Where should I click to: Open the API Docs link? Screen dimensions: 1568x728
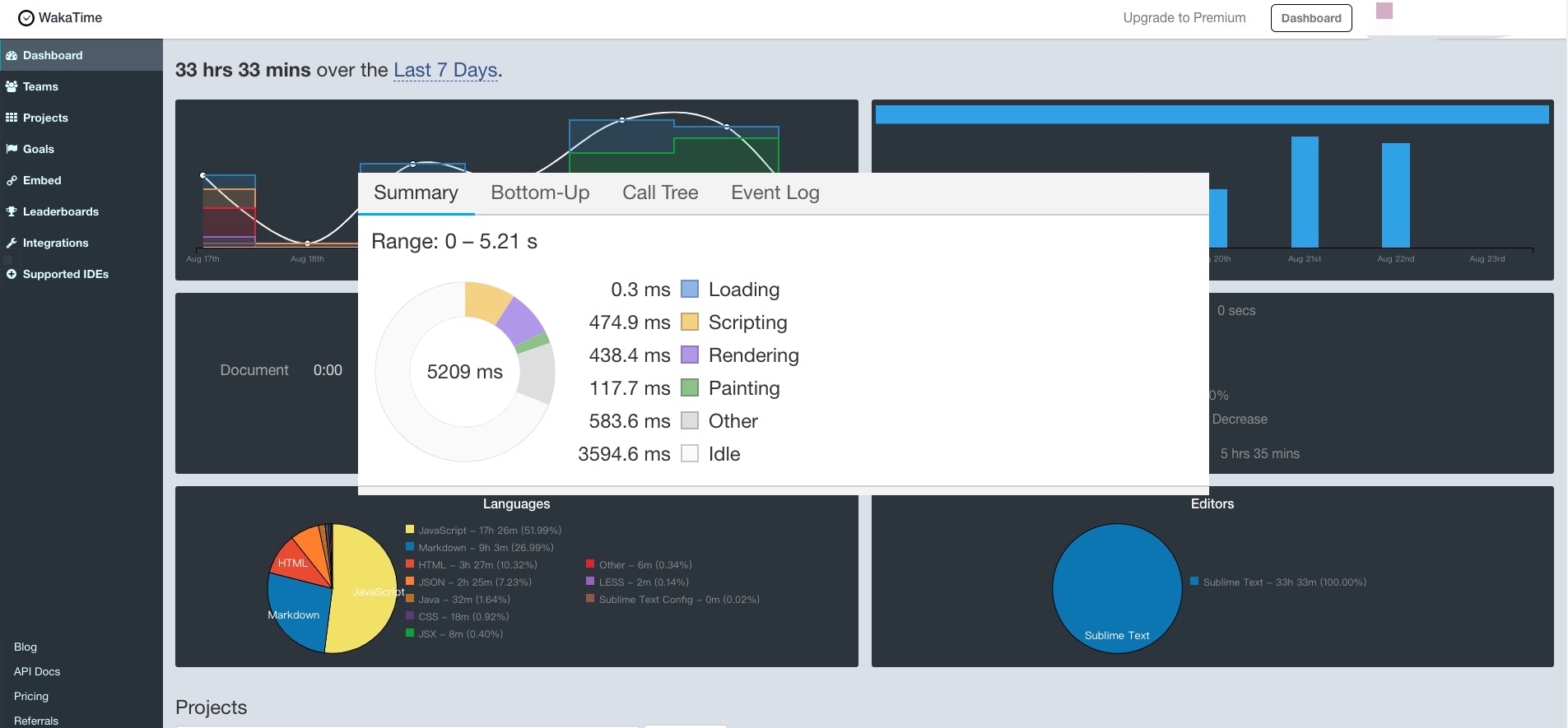pos(37,671)
